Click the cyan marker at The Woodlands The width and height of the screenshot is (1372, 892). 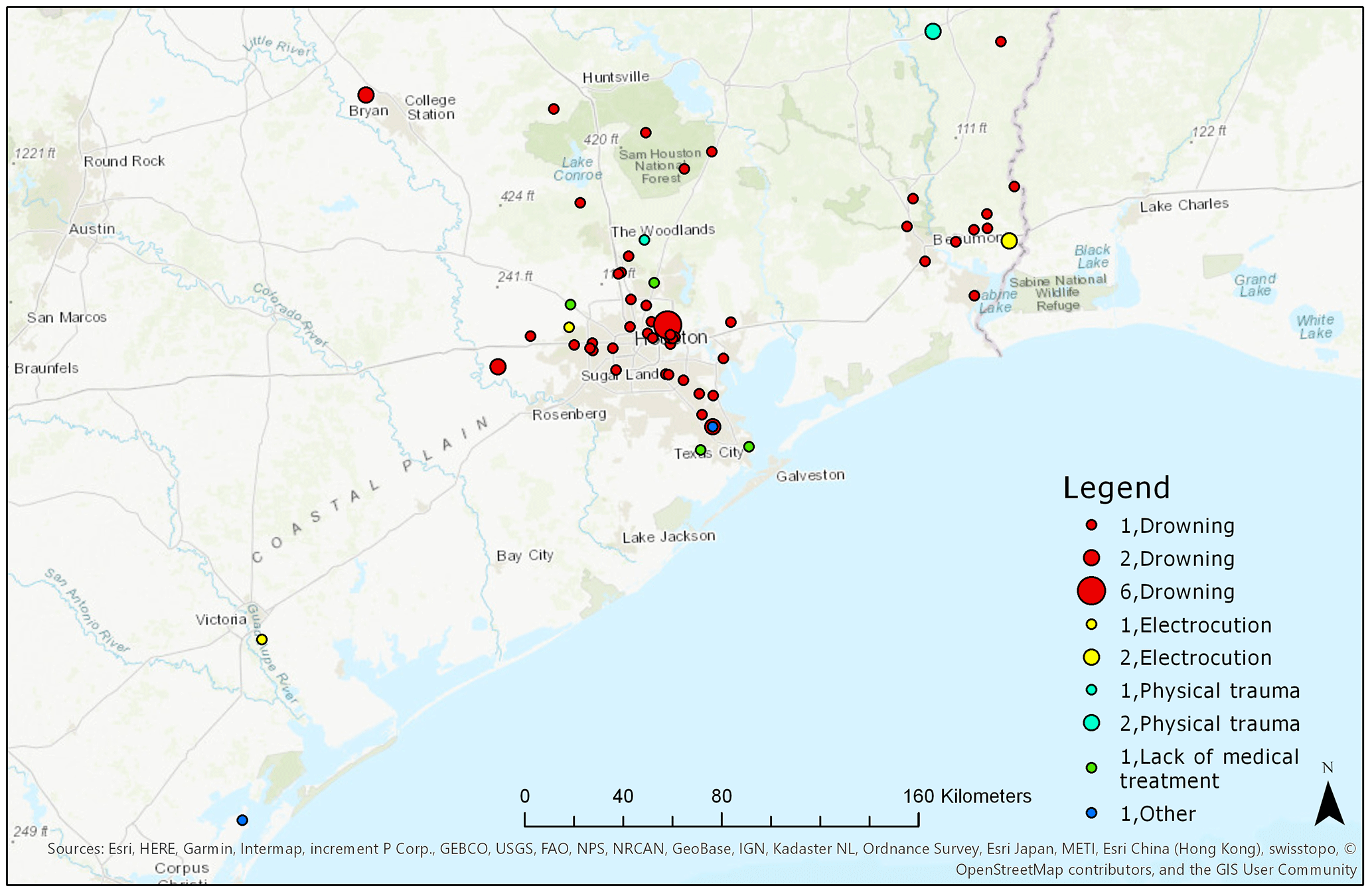click(x=644, y=240)
